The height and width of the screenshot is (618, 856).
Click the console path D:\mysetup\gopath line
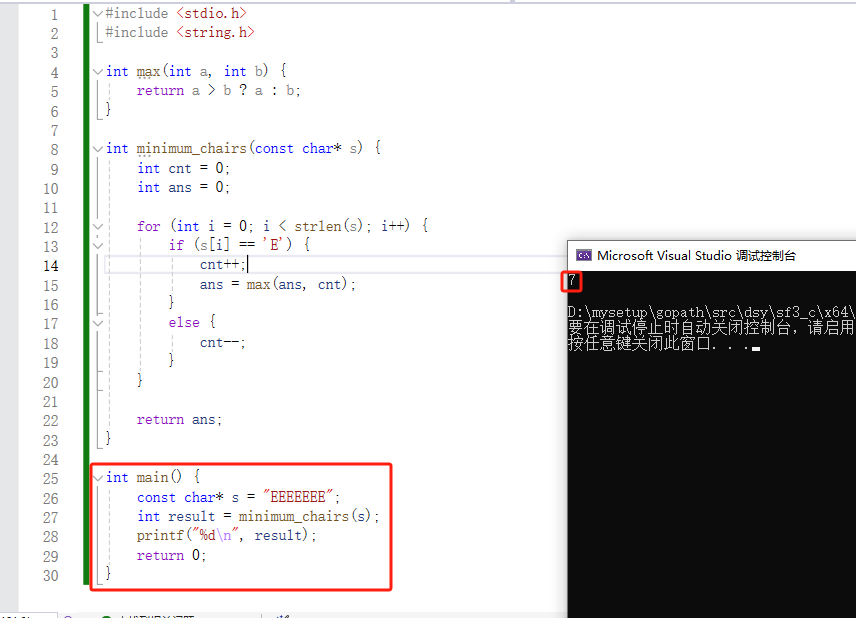(711, 312)
